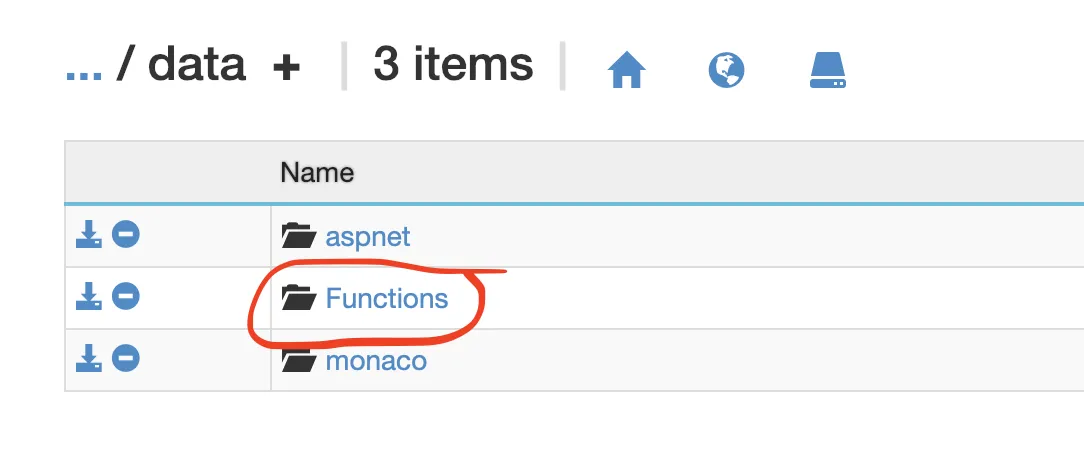Open the aspnet folder link
Screen dimensions: 1084x462
368,238
